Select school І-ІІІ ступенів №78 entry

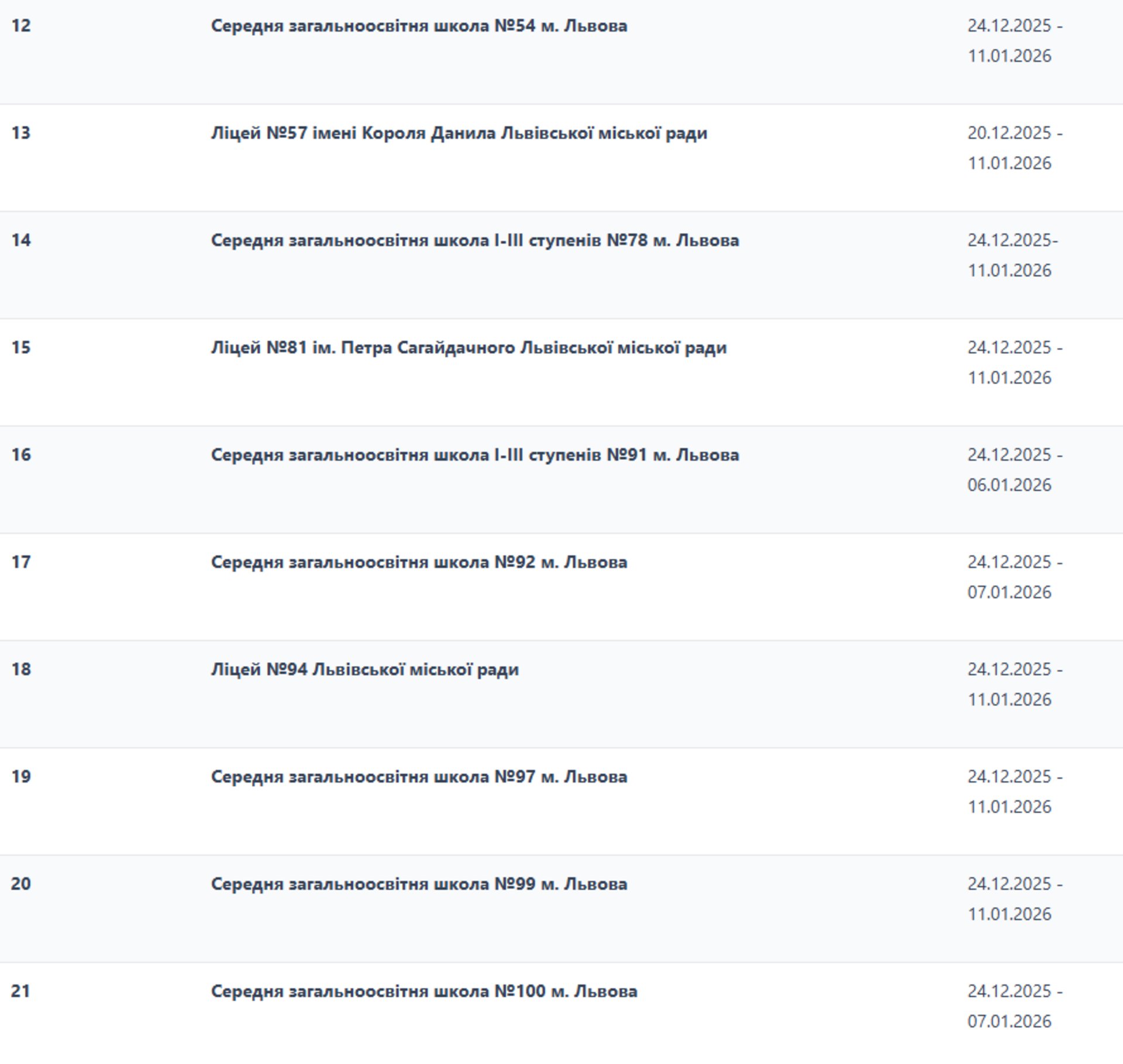point(475,240)
